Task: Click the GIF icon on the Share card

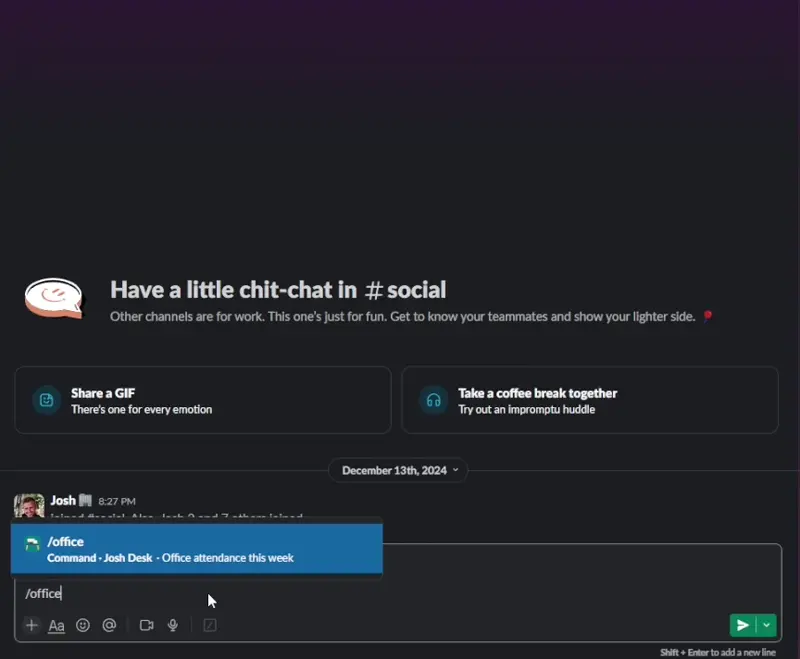Action: point(46,400)
